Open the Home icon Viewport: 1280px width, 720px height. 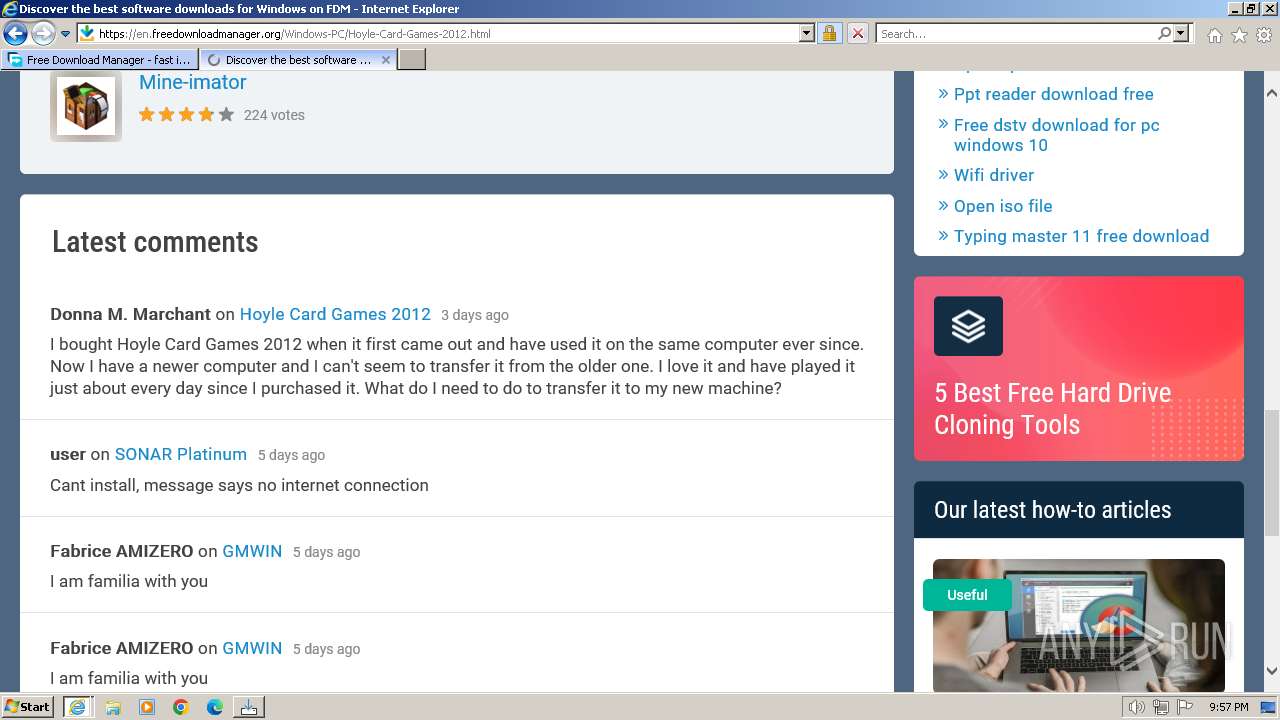1214,35
